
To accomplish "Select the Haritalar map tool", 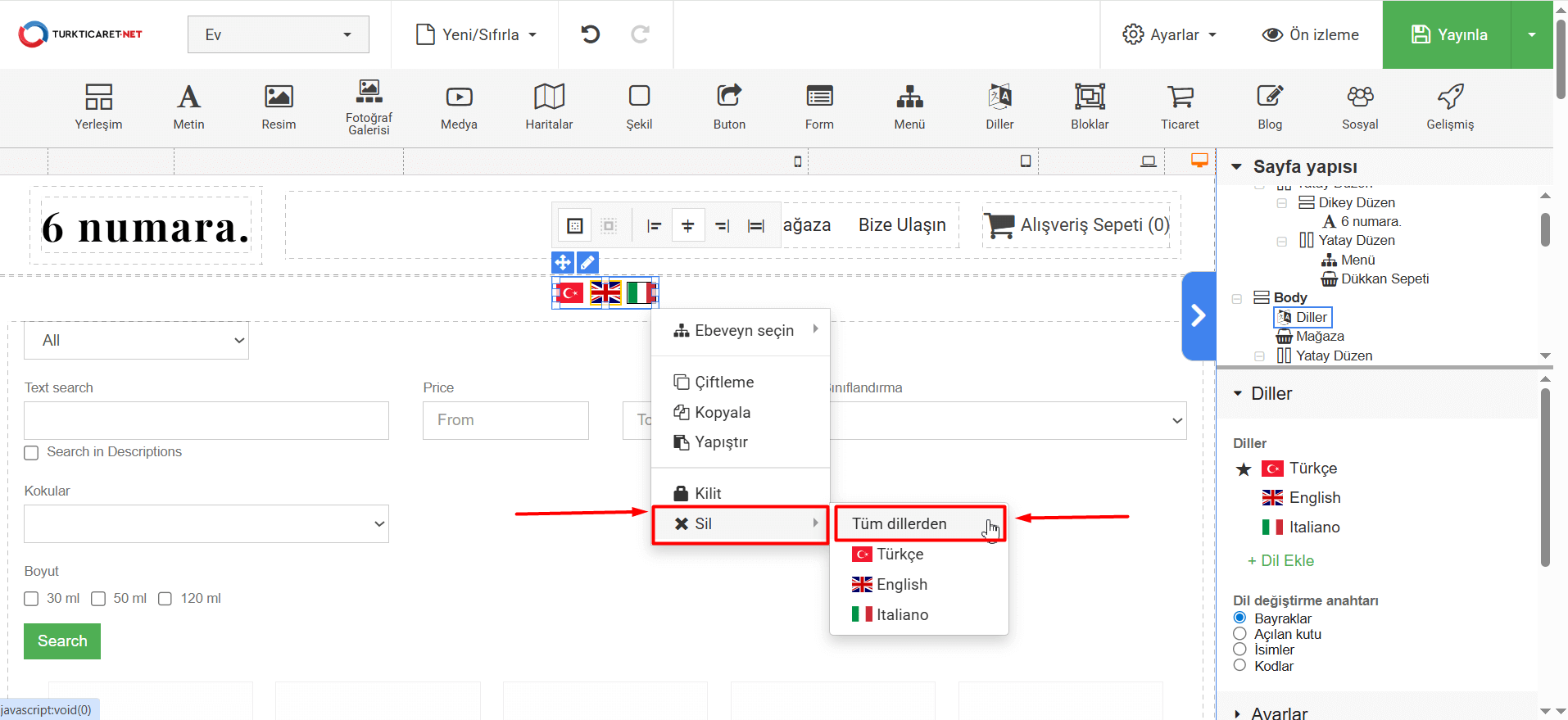I will pyautogui.click(x=549, y=107).
